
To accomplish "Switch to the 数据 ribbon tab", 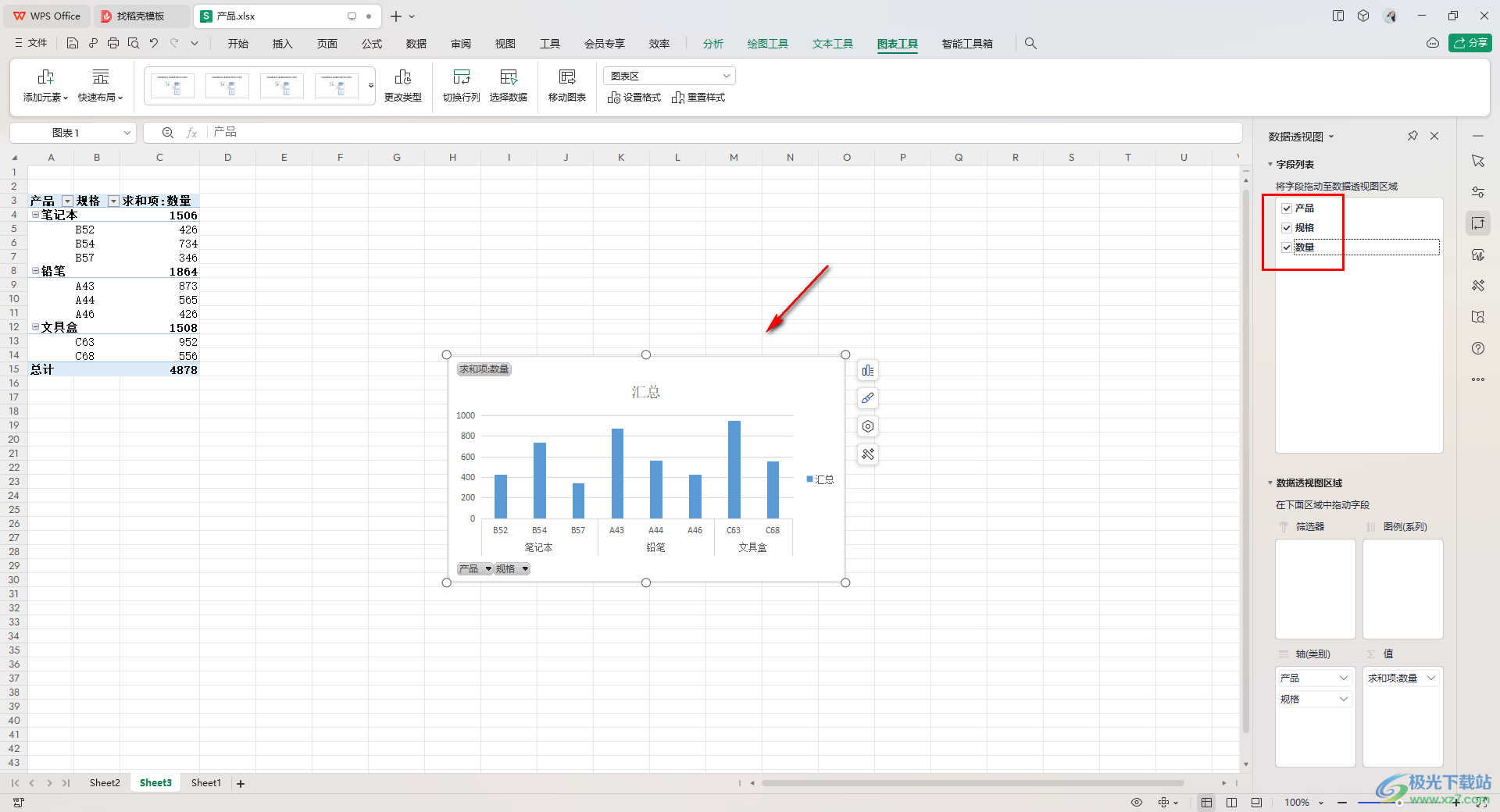I will point(416,44).
